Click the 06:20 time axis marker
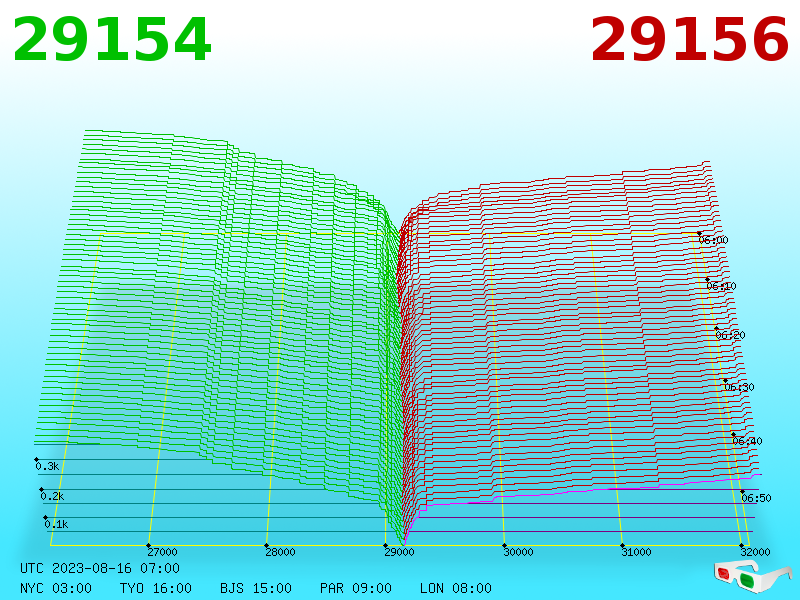This screenshot has height=600, width=800. tap(731, 335)
